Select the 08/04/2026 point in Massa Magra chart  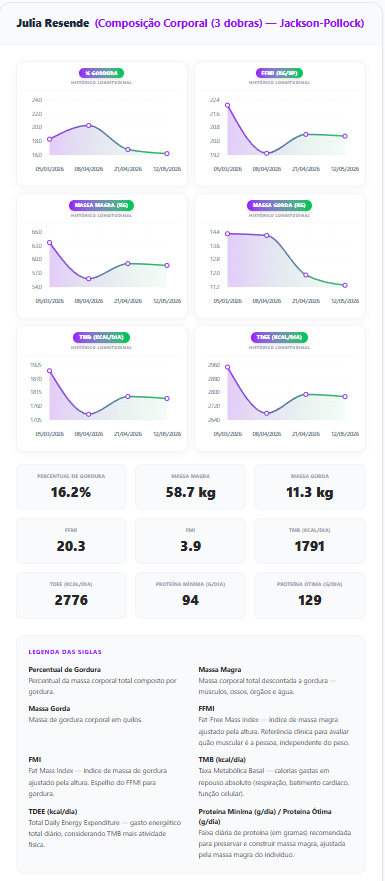click(89, 279)
